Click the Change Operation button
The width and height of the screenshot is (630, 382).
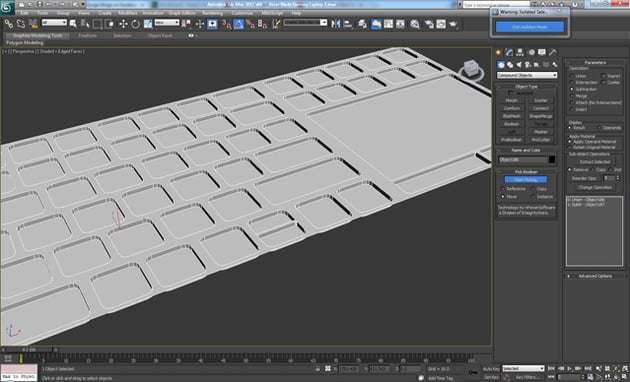coord(595,188)
